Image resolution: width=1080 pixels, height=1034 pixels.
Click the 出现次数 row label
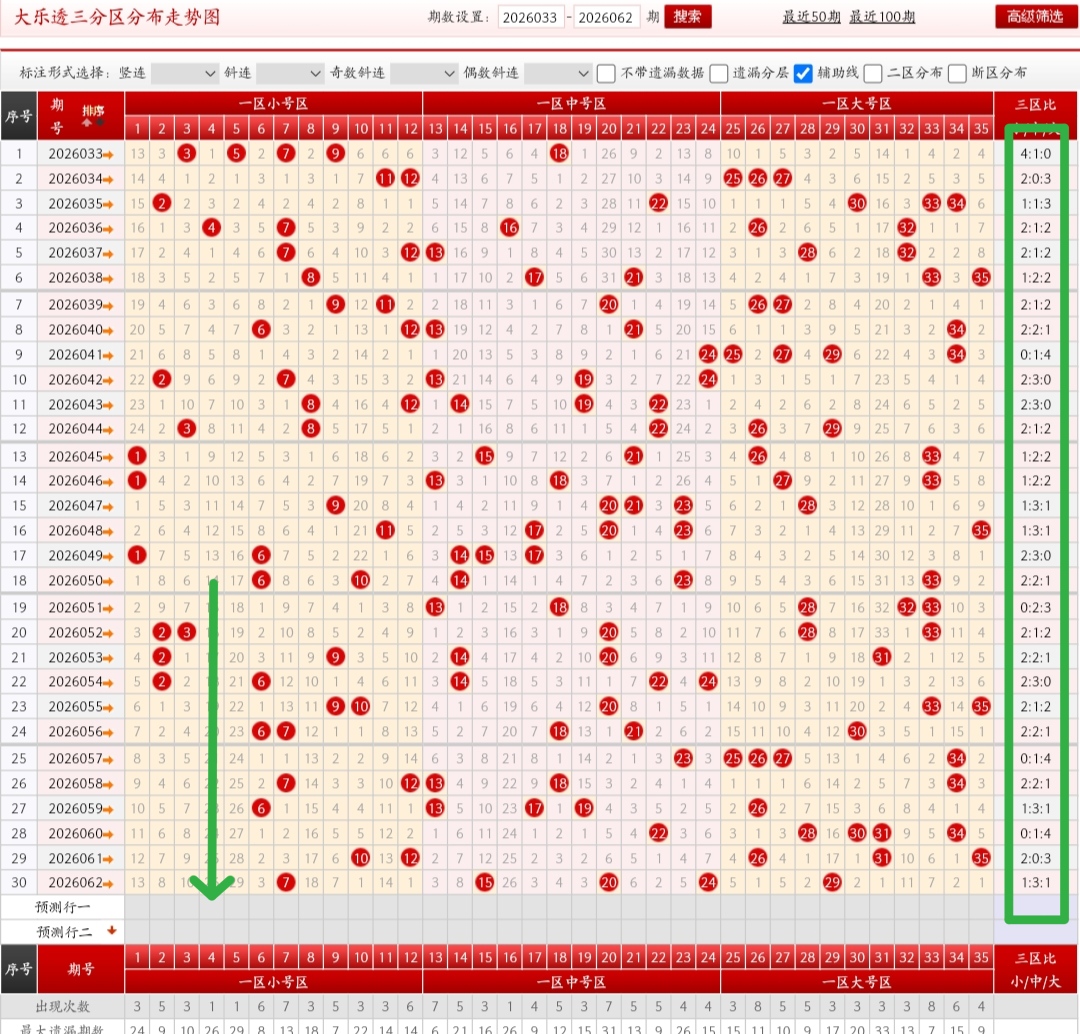coord(63,1006)
